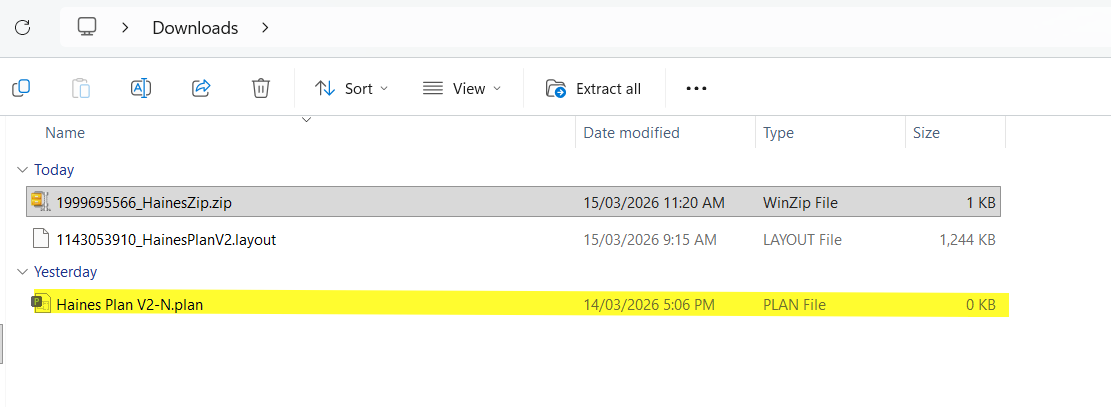The height and width of the screenshot is (407, 1111).
Task: Open the Sort dropdown menu
Action: (x=352, y=88)
